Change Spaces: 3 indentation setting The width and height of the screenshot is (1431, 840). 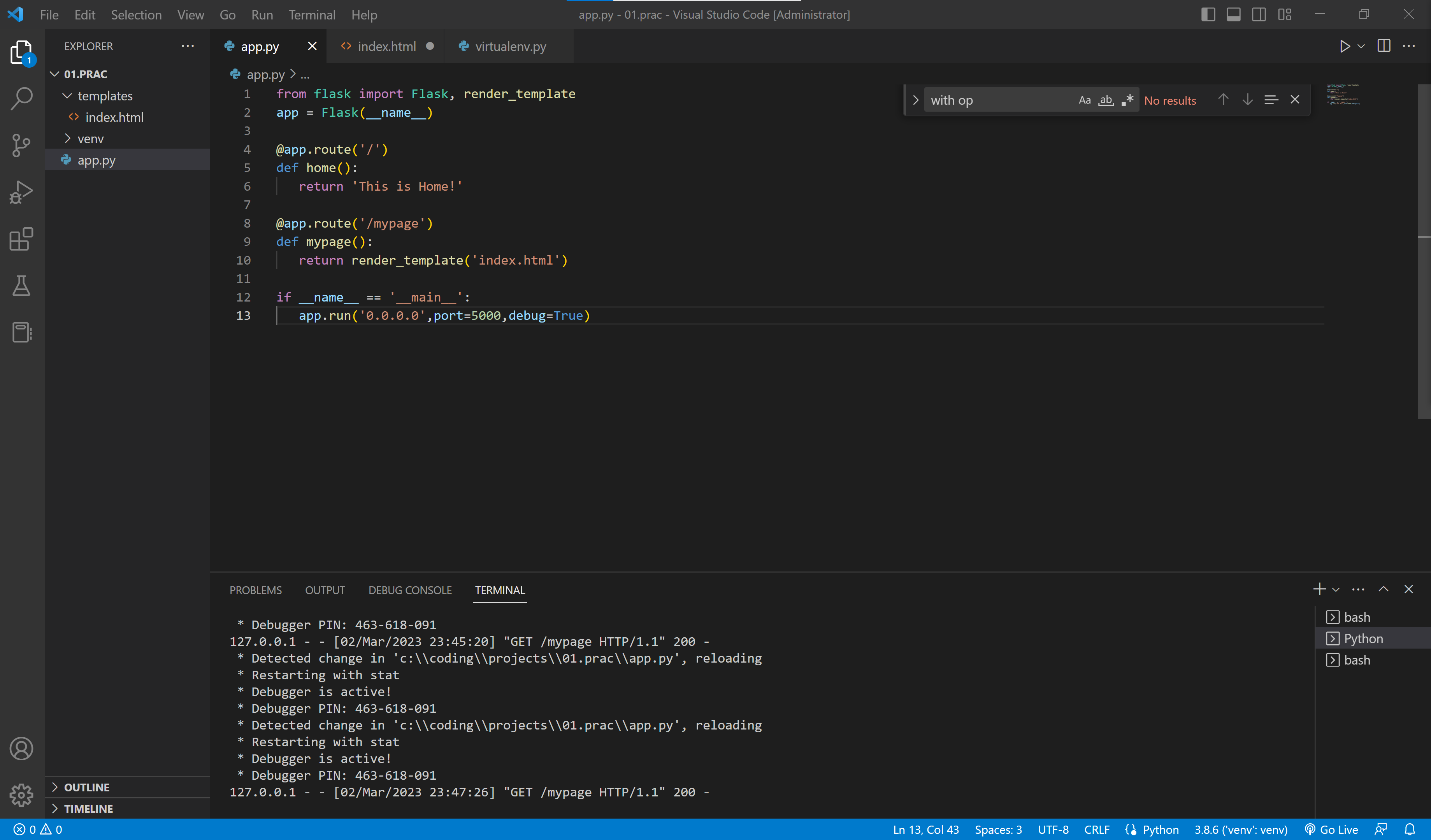point(998,829)
